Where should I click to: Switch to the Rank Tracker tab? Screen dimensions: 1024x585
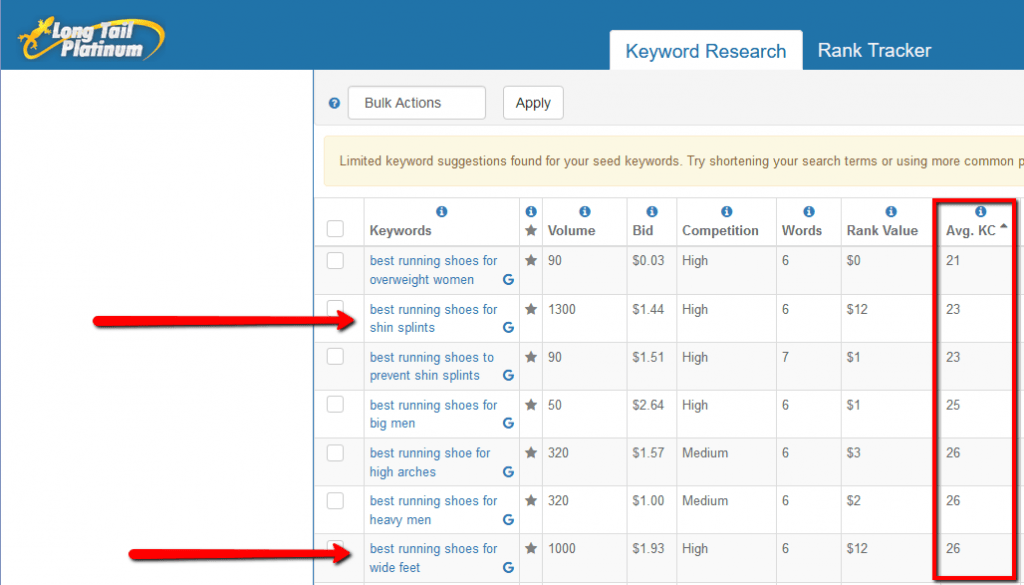click(874, 50)
